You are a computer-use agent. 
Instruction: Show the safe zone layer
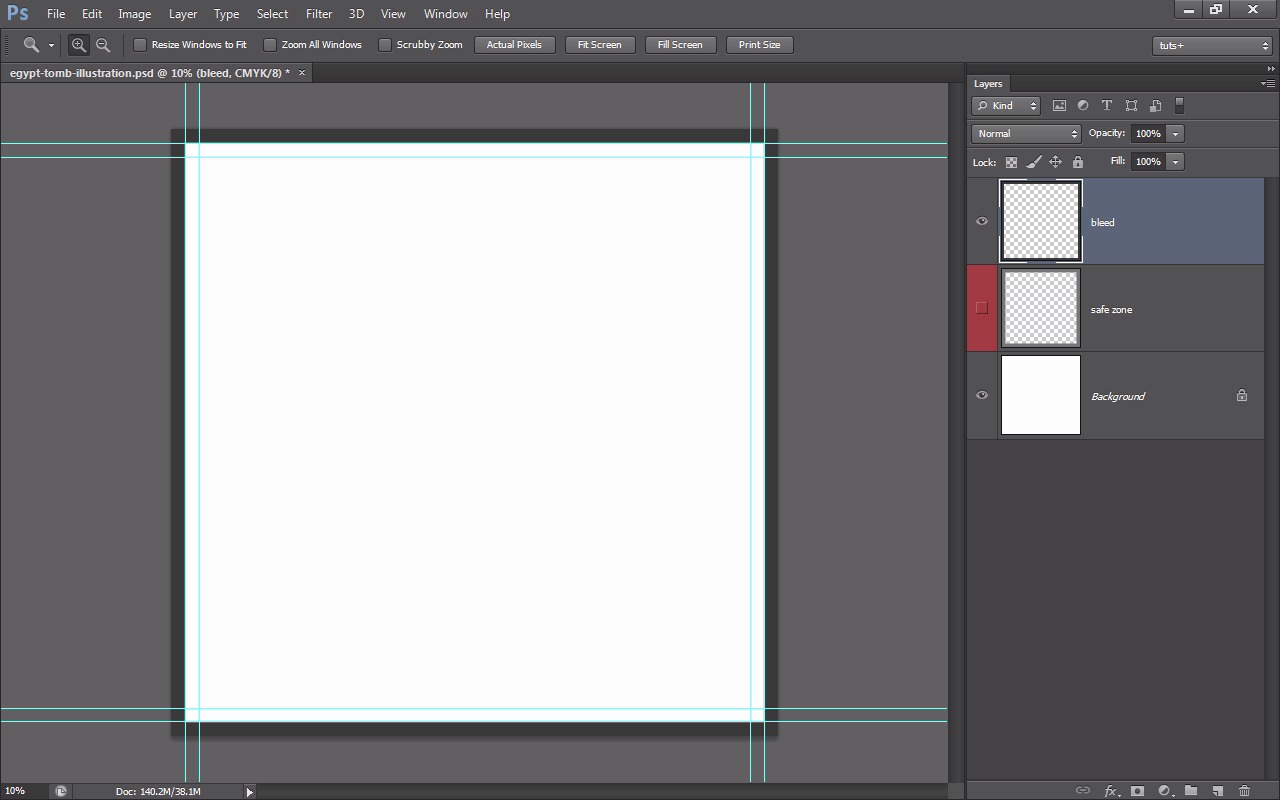[982, 308]
